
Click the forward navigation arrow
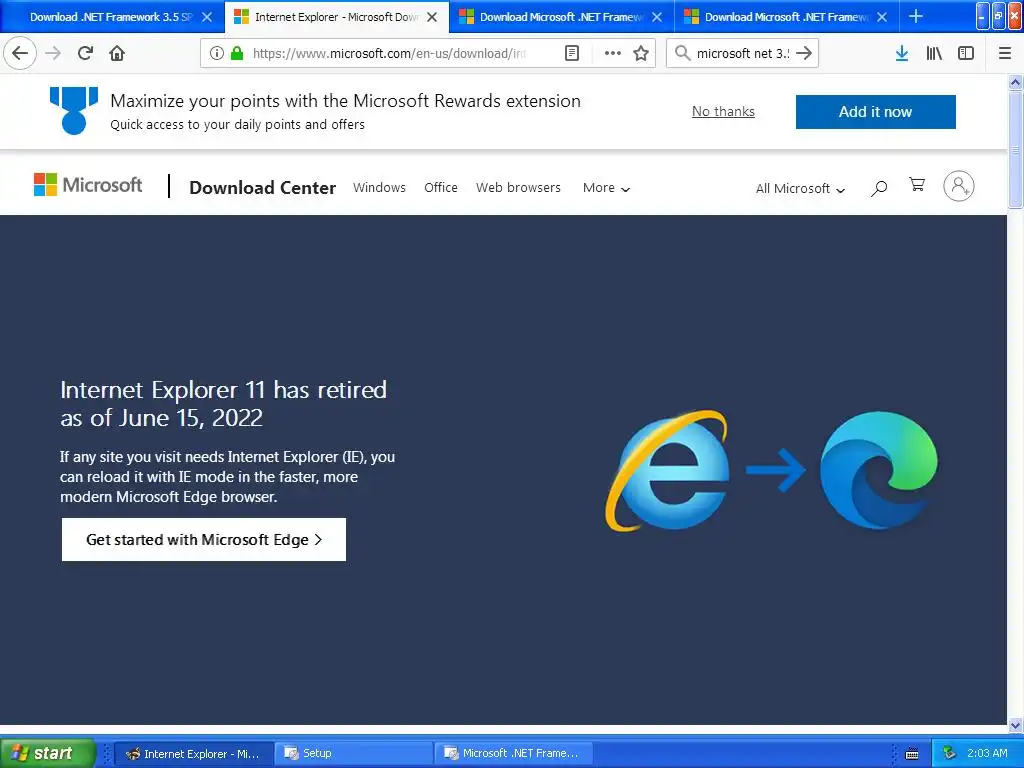point(53,53)
